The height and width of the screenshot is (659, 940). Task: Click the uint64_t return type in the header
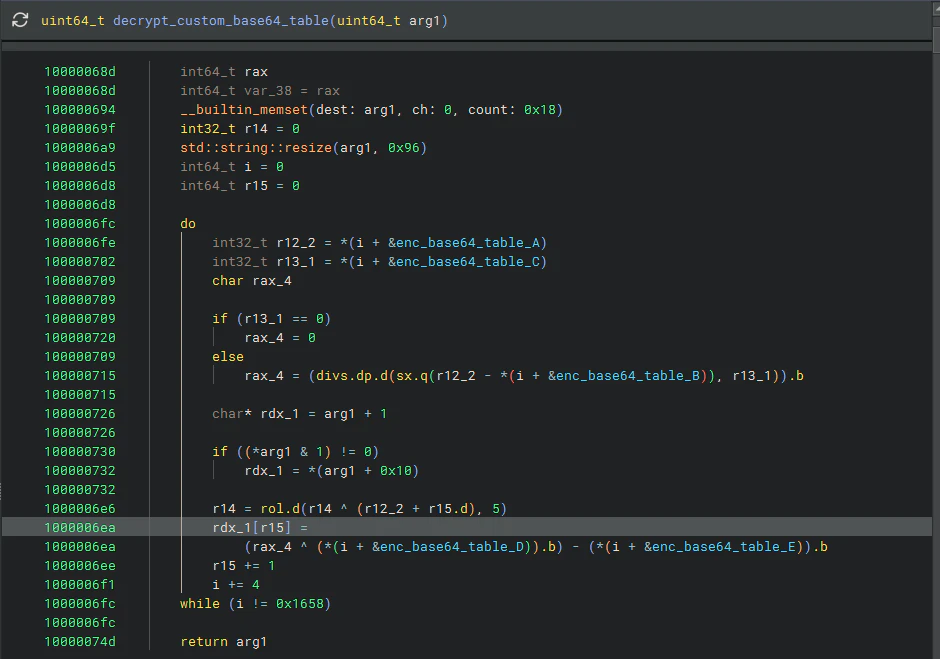[x=73, y=20]
